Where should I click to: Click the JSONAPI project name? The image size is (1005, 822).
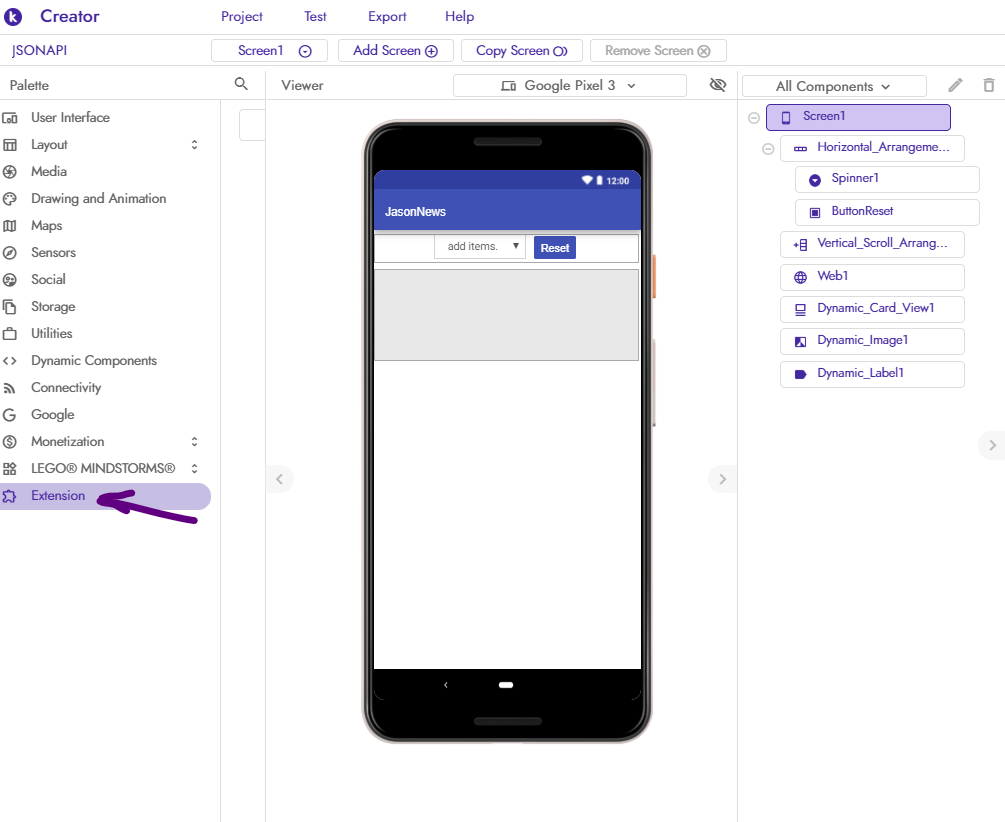coord(39,51)
